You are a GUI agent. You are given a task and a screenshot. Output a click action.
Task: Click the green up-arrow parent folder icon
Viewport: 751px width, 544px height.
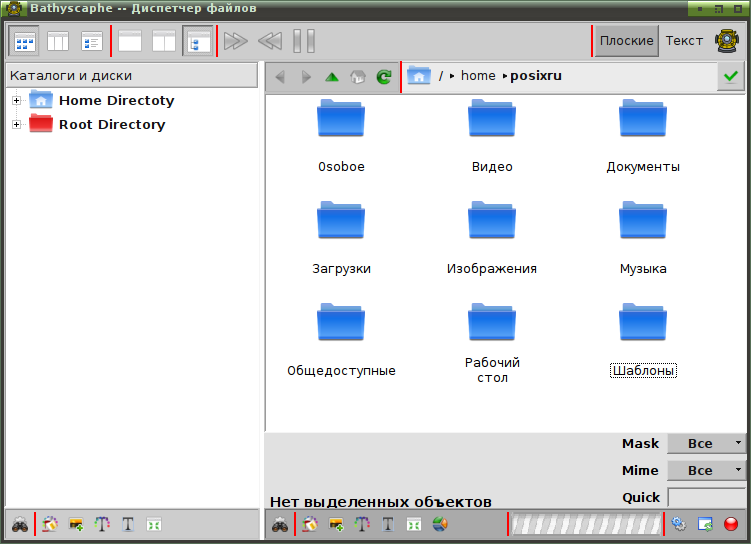click(331, 77)
